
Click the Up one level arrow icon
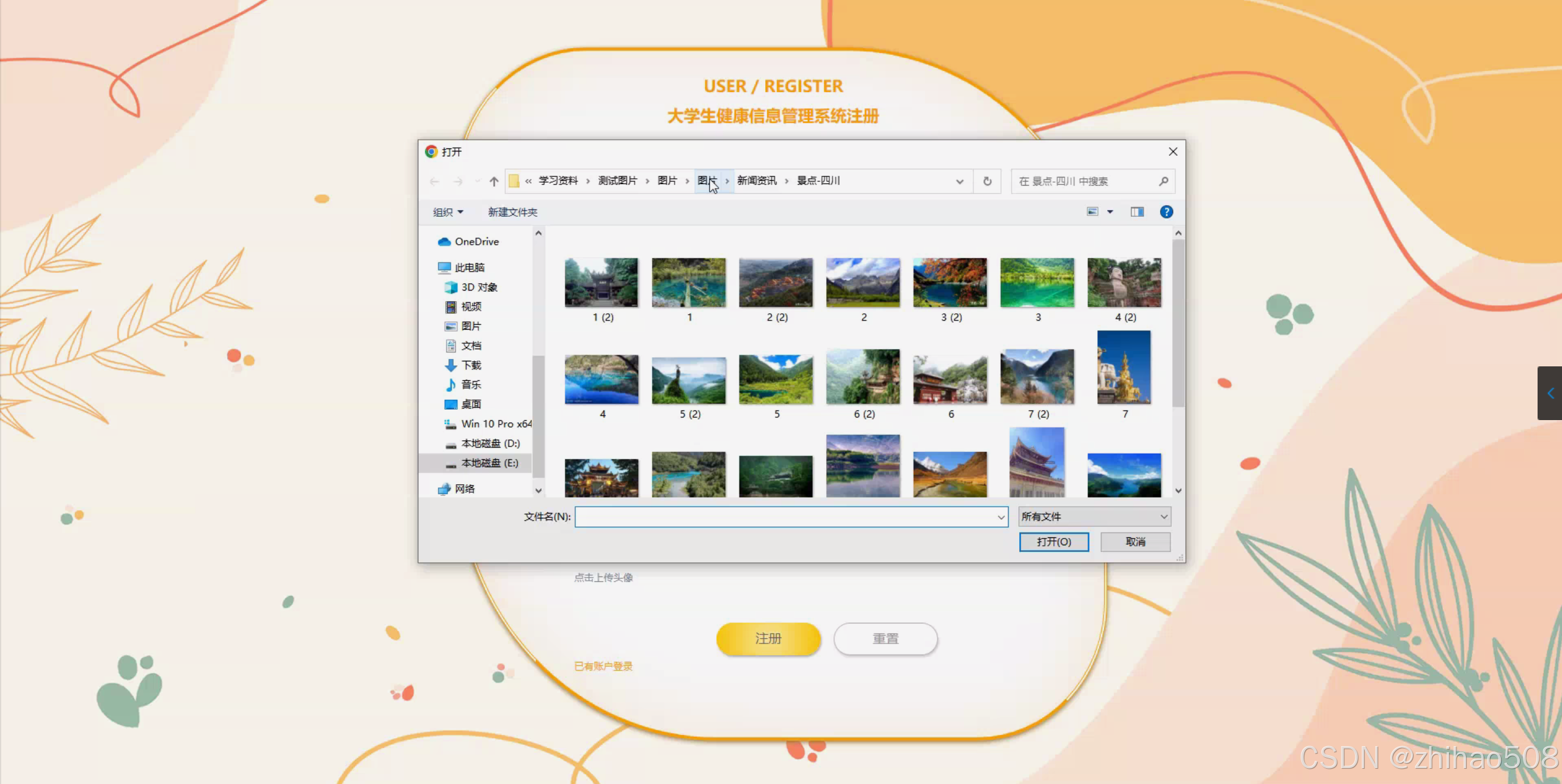point(494,181)
